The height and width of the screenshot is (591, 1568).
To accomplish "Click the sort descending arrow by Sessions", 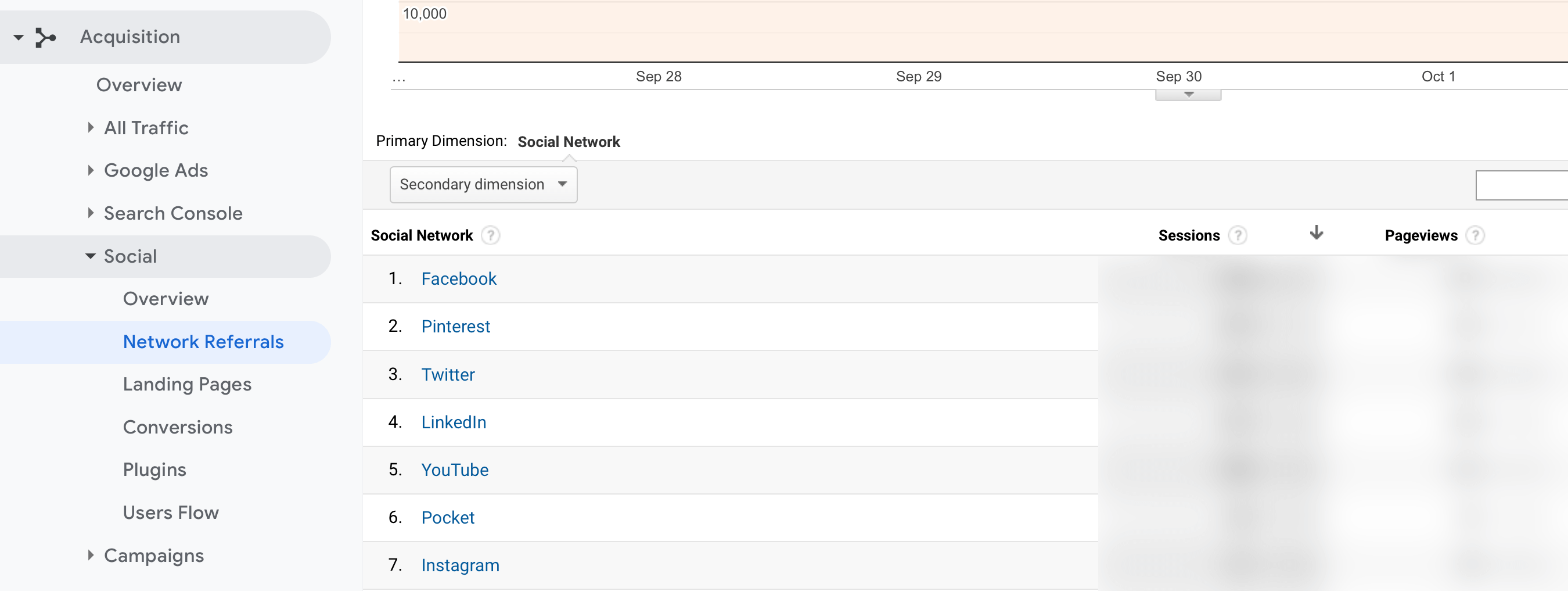I will tap(1316, 233).
